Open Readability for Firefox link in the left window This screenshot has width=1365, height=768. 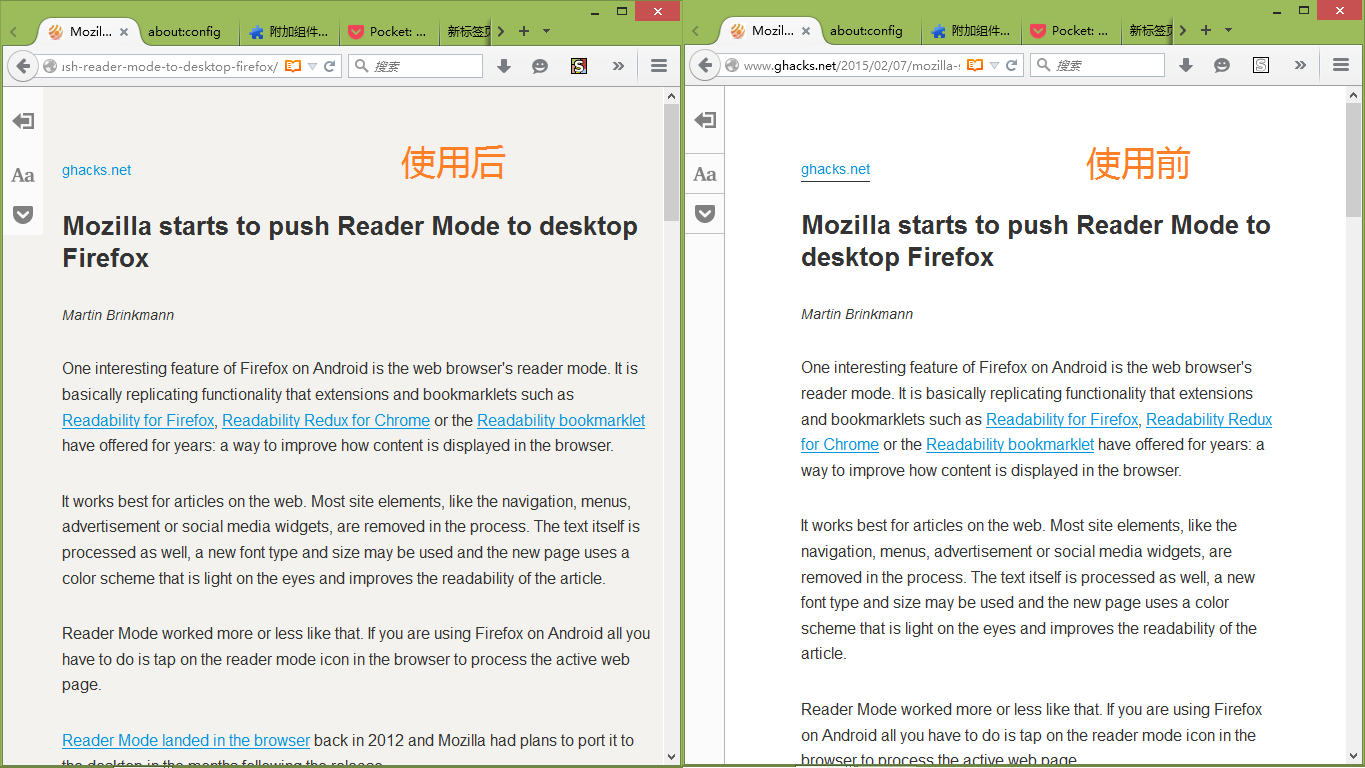click(x=138, y=420)
